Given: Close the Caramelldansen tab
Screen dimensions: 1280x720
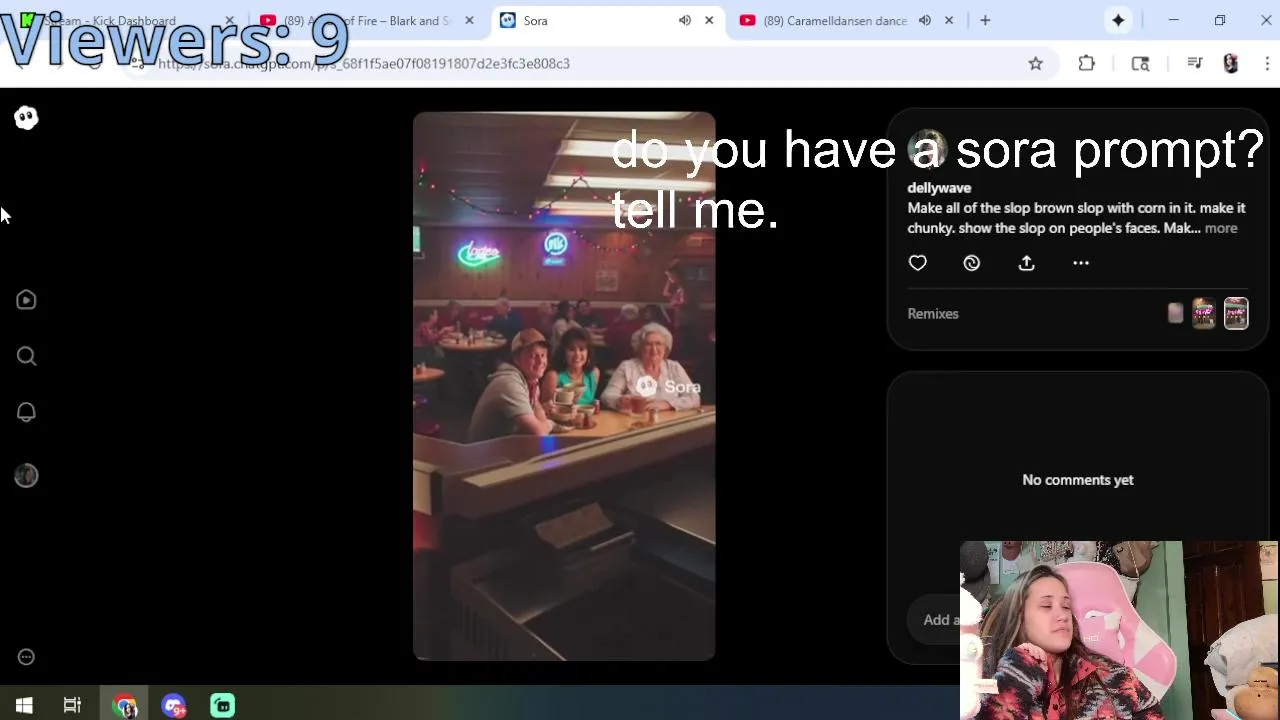Looking at the screenshot, I should point(949,20).
